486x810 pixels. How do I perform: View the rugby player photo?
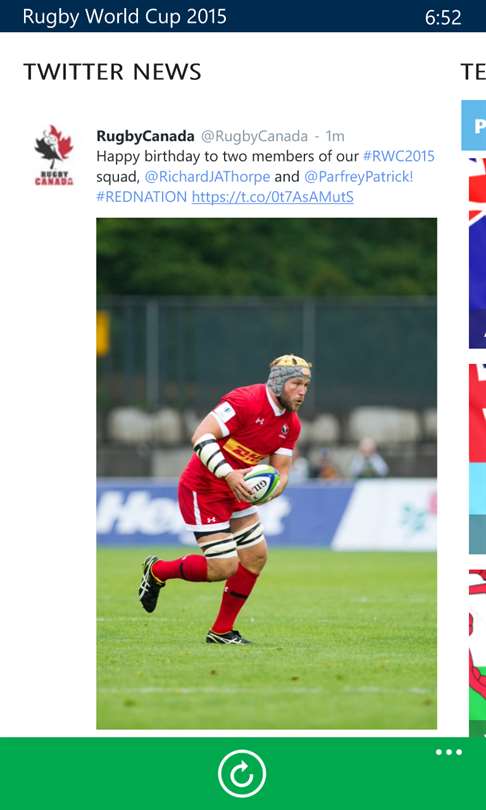coord(266,473)
